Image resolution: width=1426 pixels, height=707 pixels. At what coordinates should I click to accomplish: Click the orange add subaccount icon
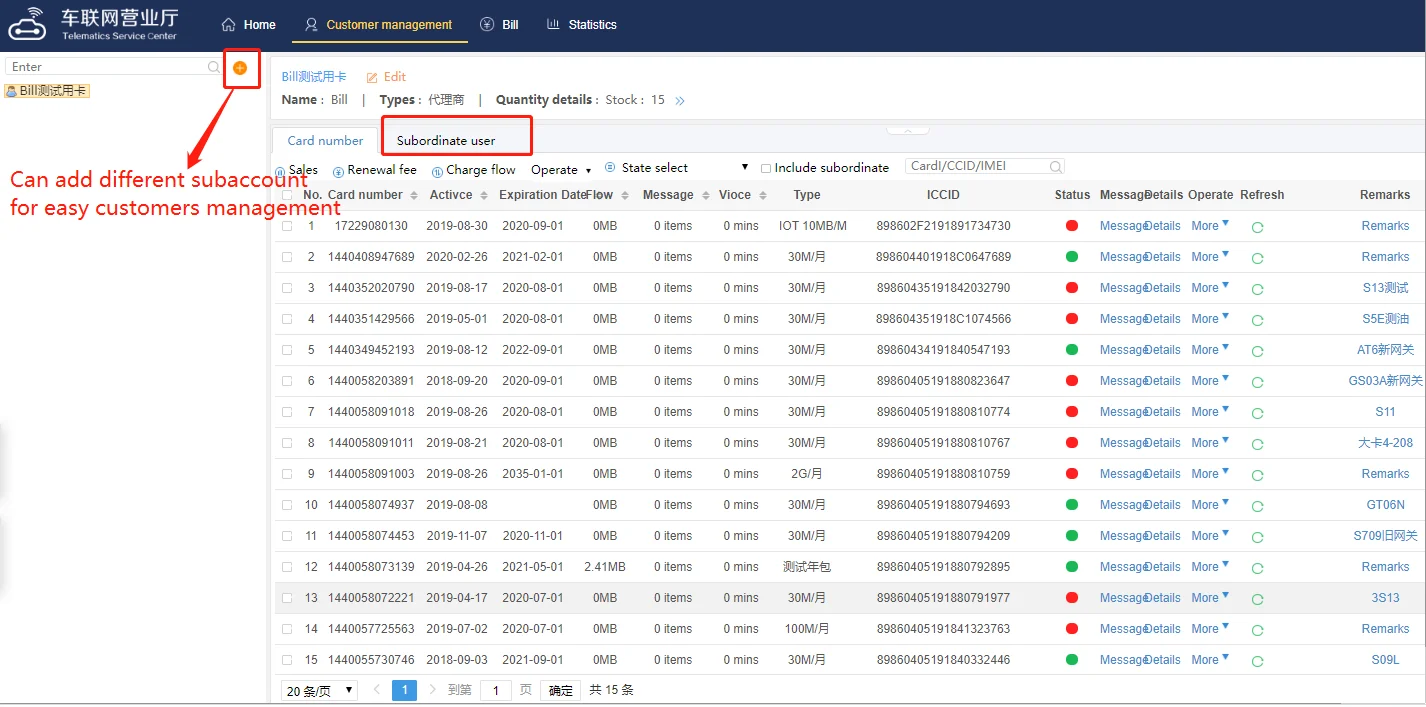coord(240,67)
